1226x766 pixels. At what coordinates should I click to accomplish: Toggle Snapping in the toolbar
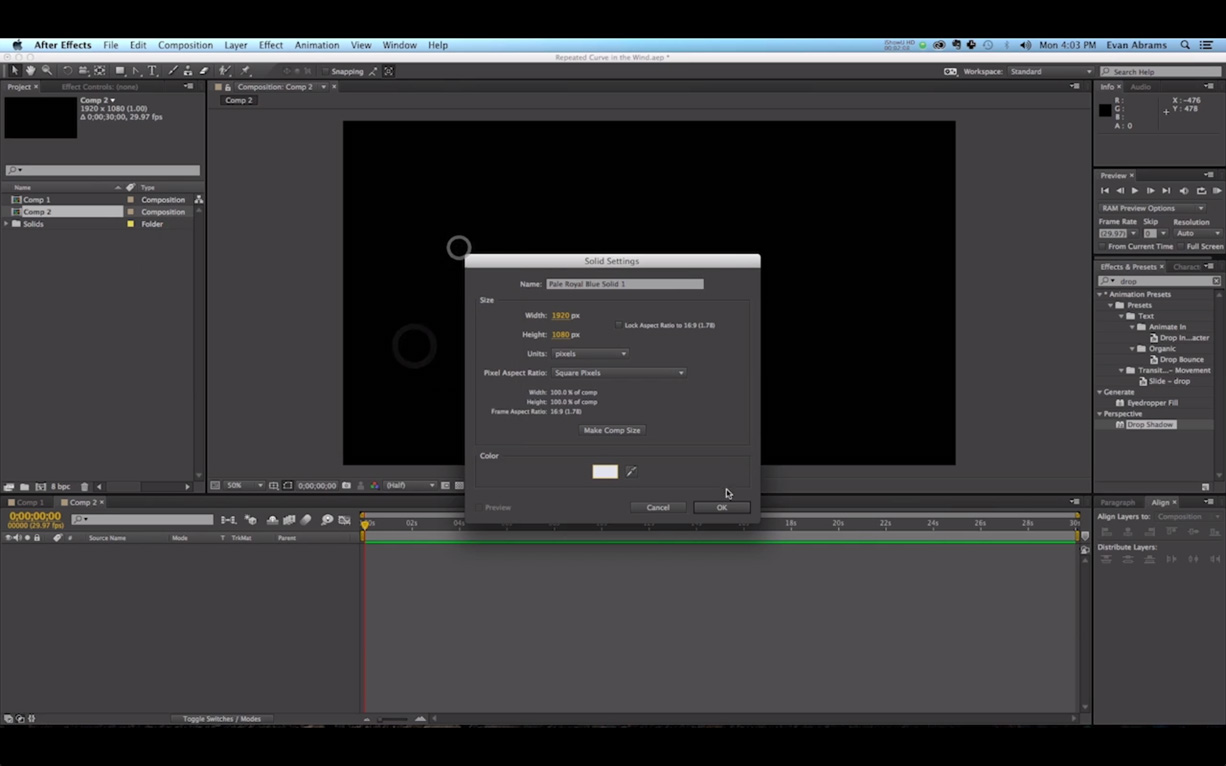point(325,71)
